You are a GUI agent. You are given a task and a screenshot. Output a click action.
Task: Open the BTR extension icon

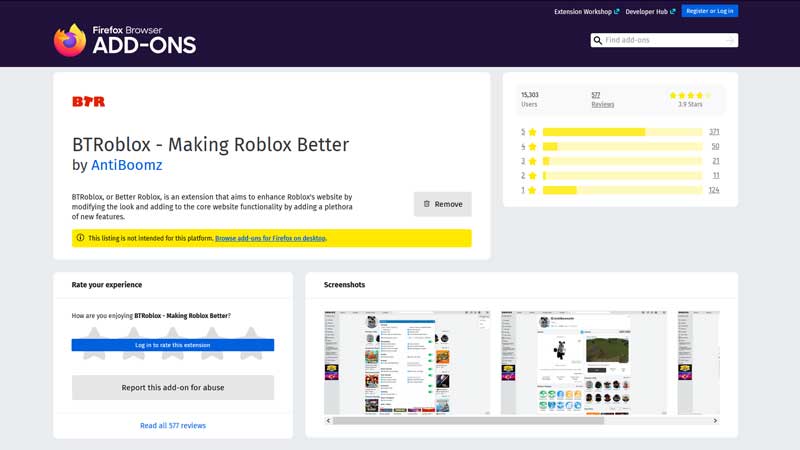[88, 102]
